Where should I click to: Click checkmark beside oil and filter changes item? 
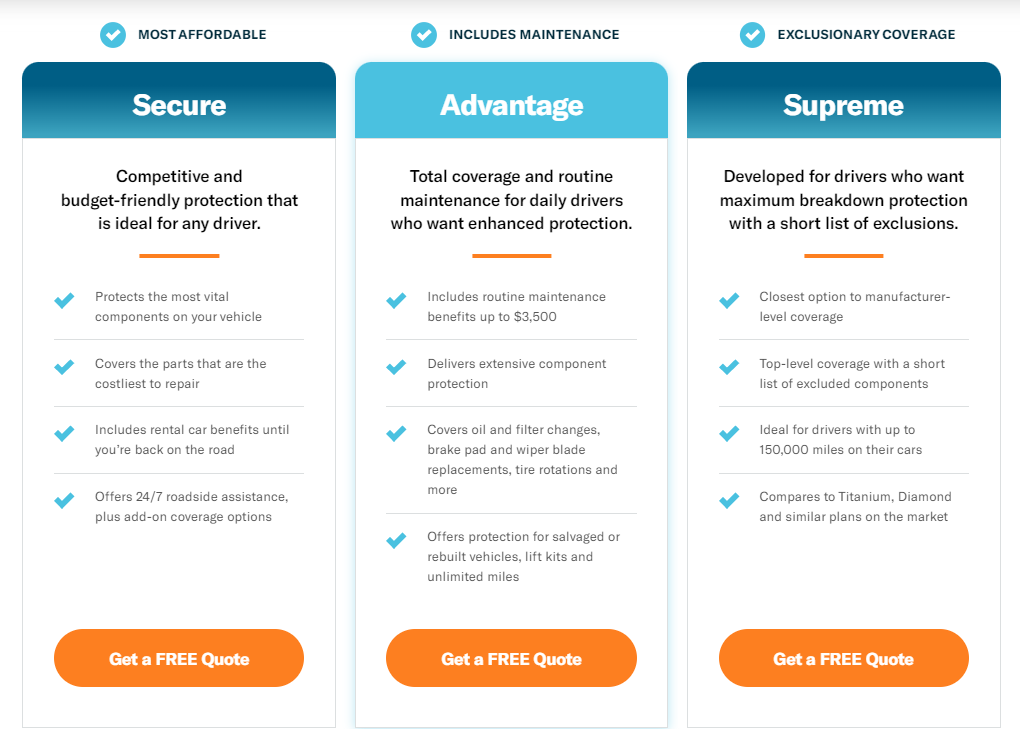pos(396,433)
